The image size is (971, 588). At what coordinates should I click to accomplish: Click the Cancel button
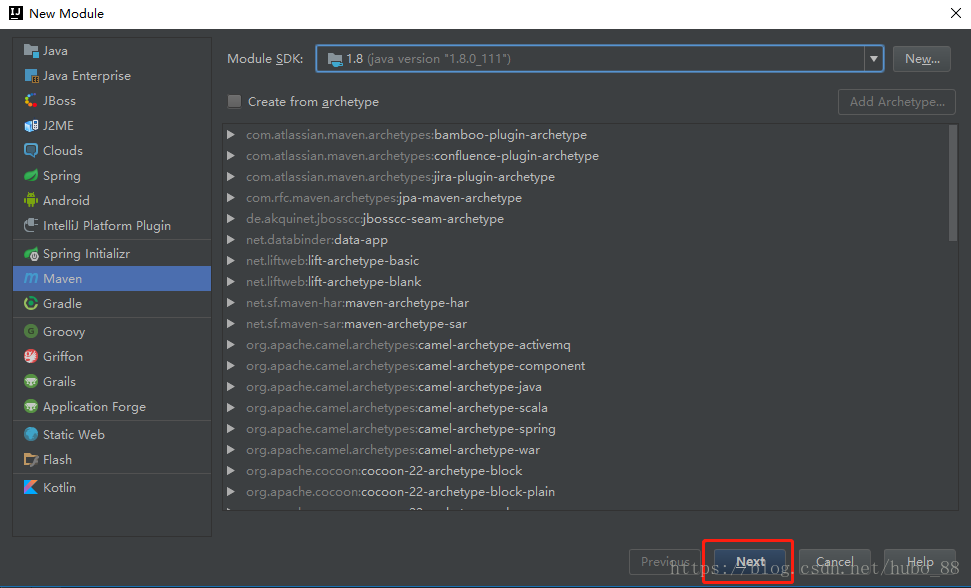pyautogui.click(x=834, y=562)
